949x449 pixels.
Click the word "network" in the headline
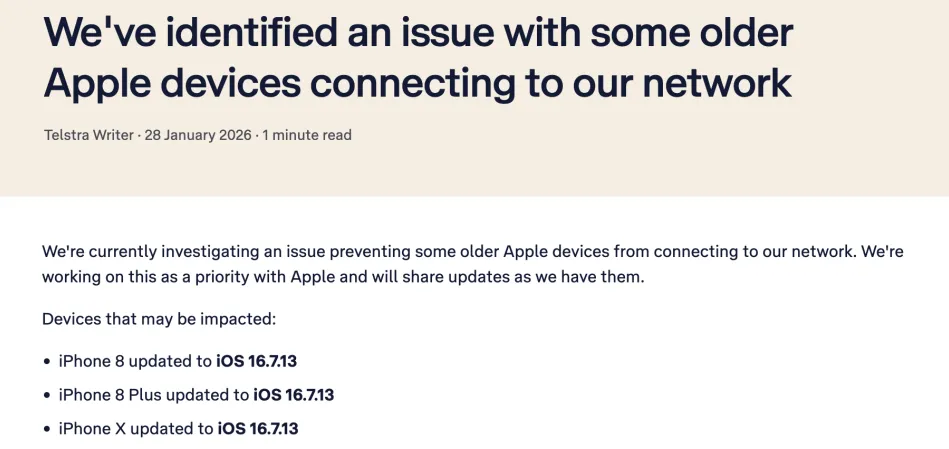tap(717, 83)
